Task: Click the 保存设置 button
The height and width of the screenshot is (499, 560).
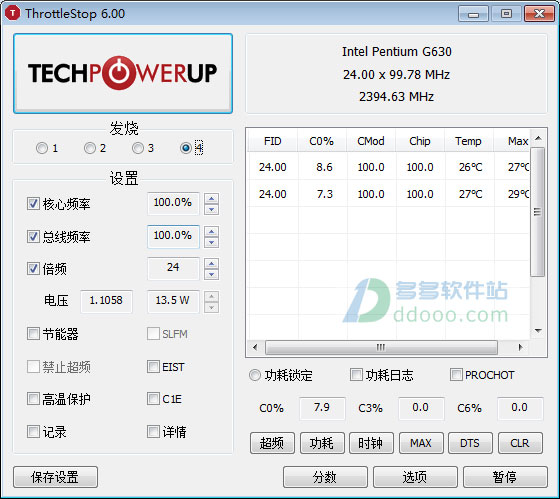Action: coord(55,477)
